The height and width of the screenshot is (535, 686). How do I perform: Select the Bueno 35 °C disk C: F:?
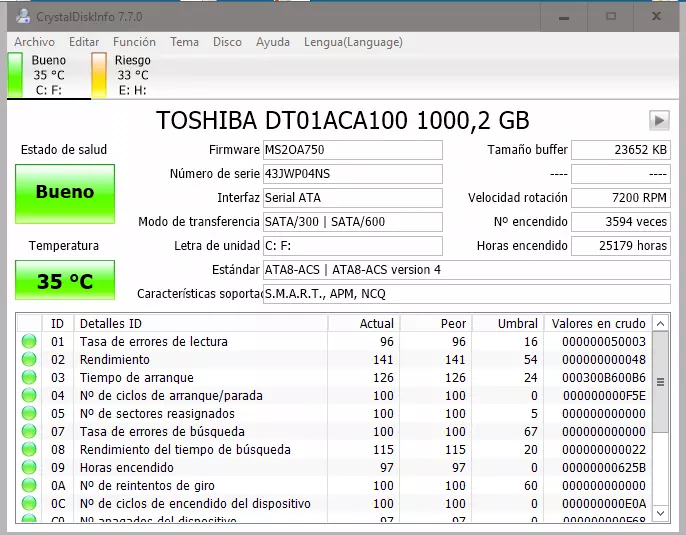[x=48, y=75]
